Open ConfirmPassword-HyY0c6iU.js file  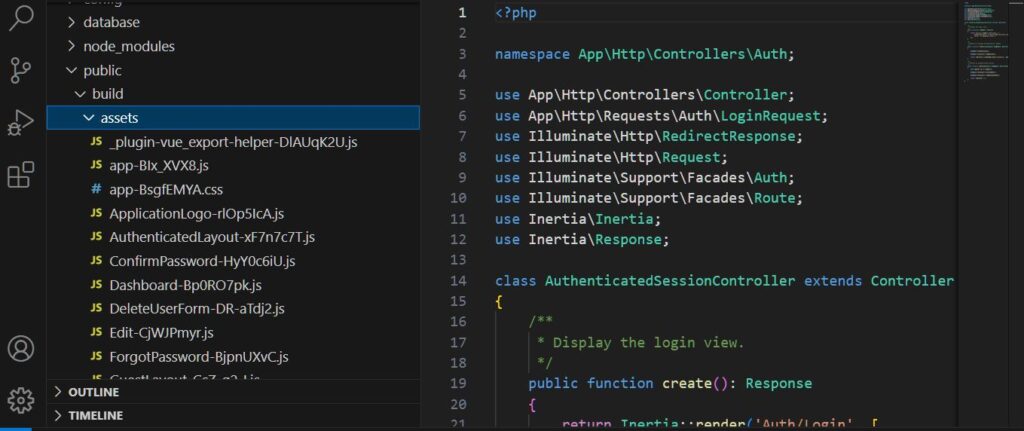click(x=202, y=261)
